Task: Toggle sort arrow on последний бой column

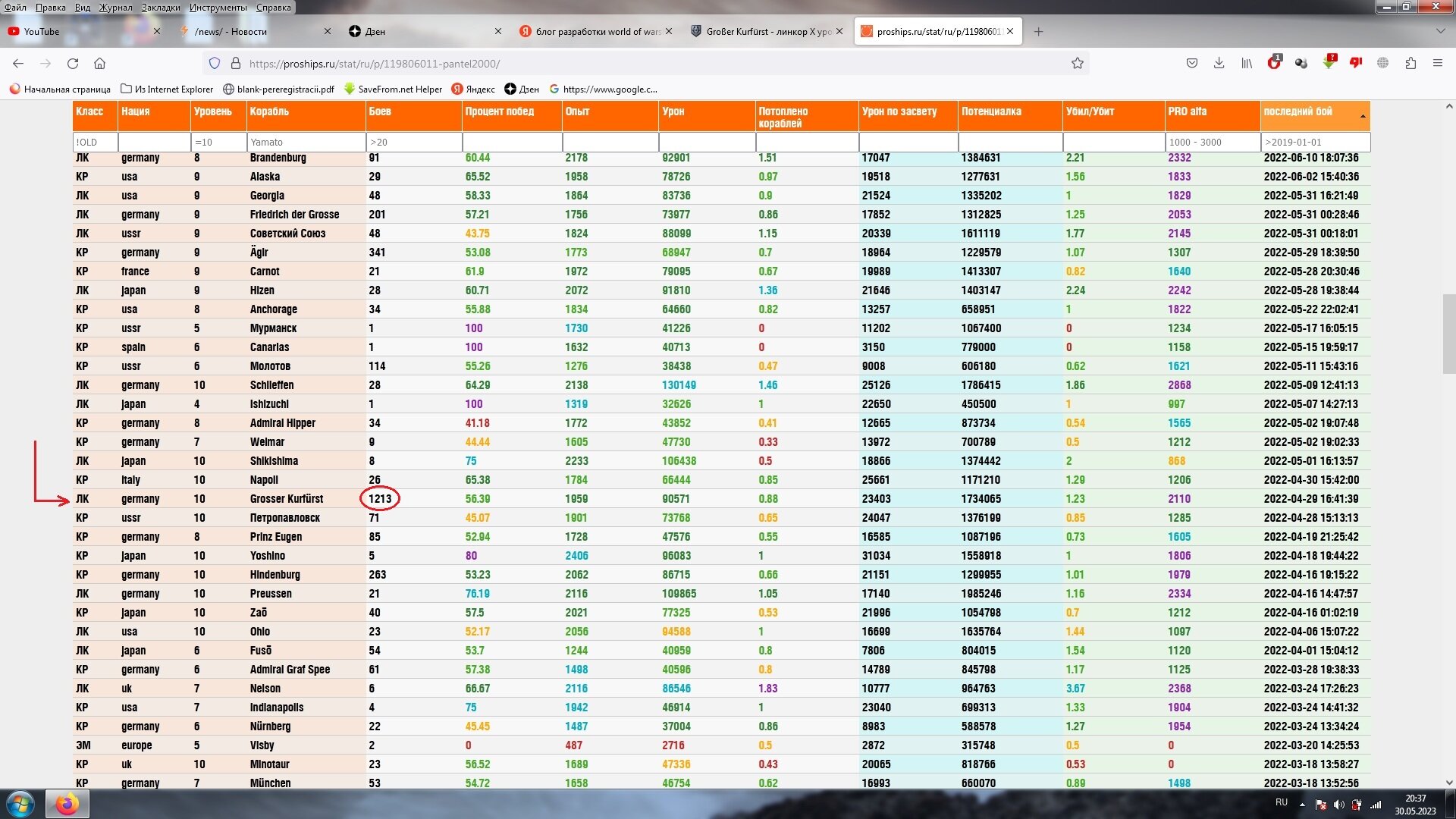Action: point(1363,116)
